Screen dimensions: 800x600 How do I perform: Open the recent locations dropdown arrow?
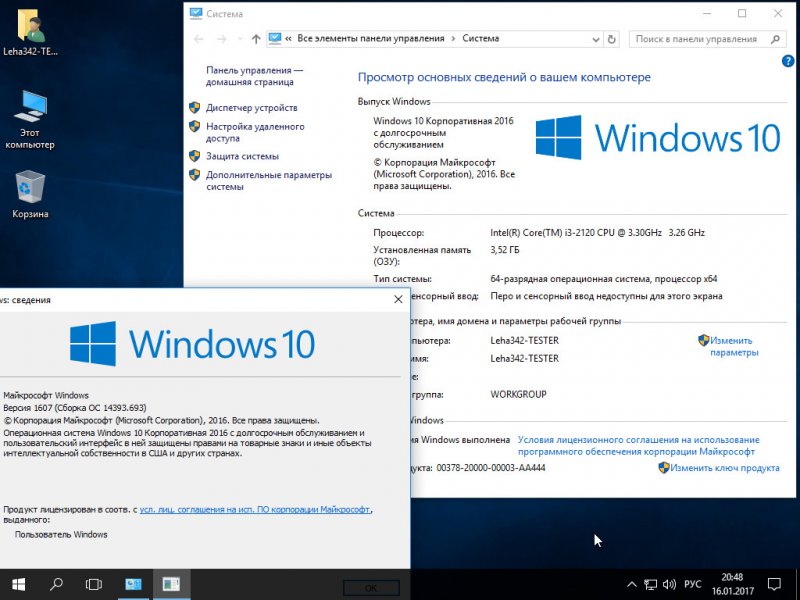240,39
